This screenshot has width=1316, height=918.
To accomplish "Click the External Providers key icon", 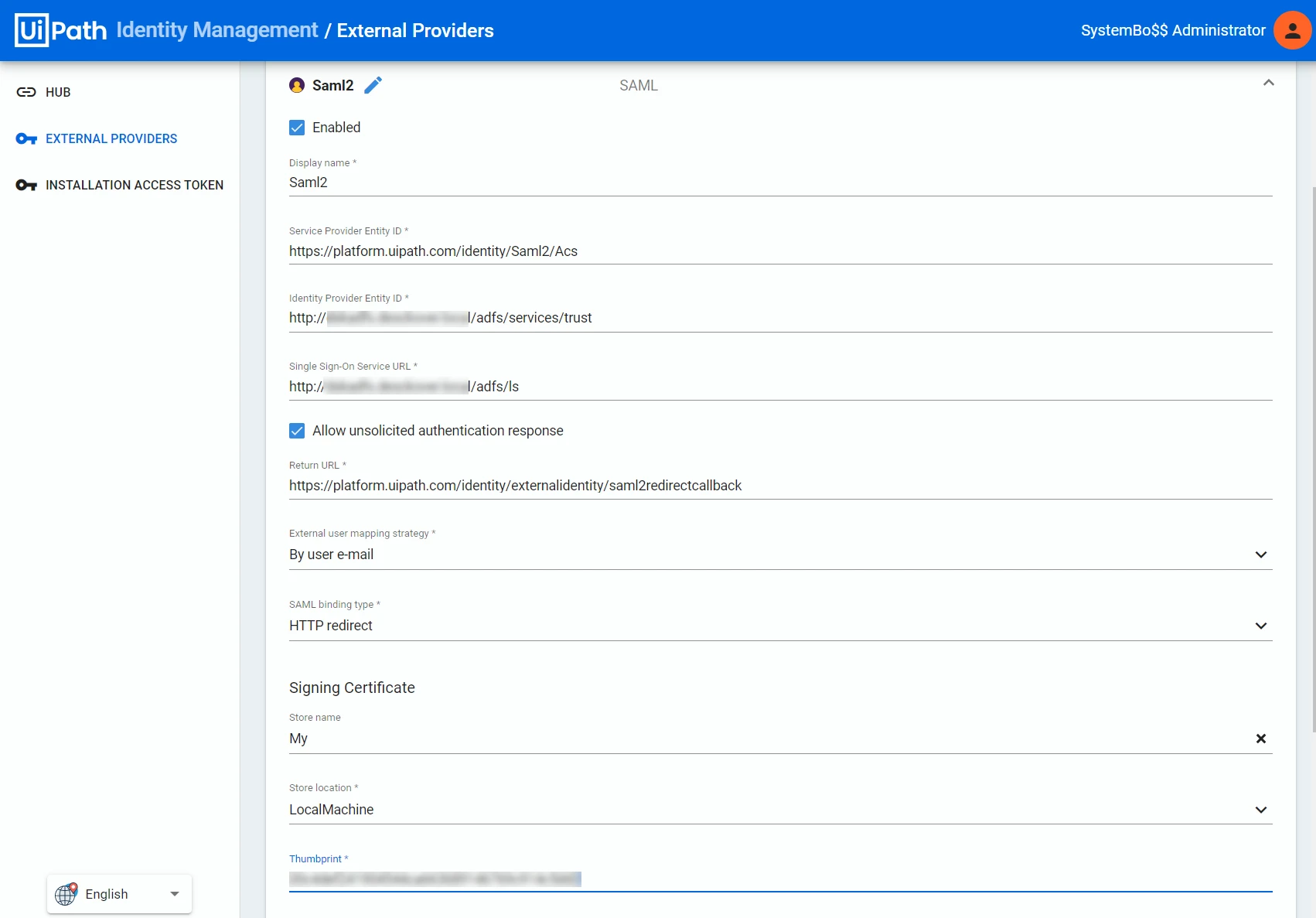I will (x=26, y=138).
